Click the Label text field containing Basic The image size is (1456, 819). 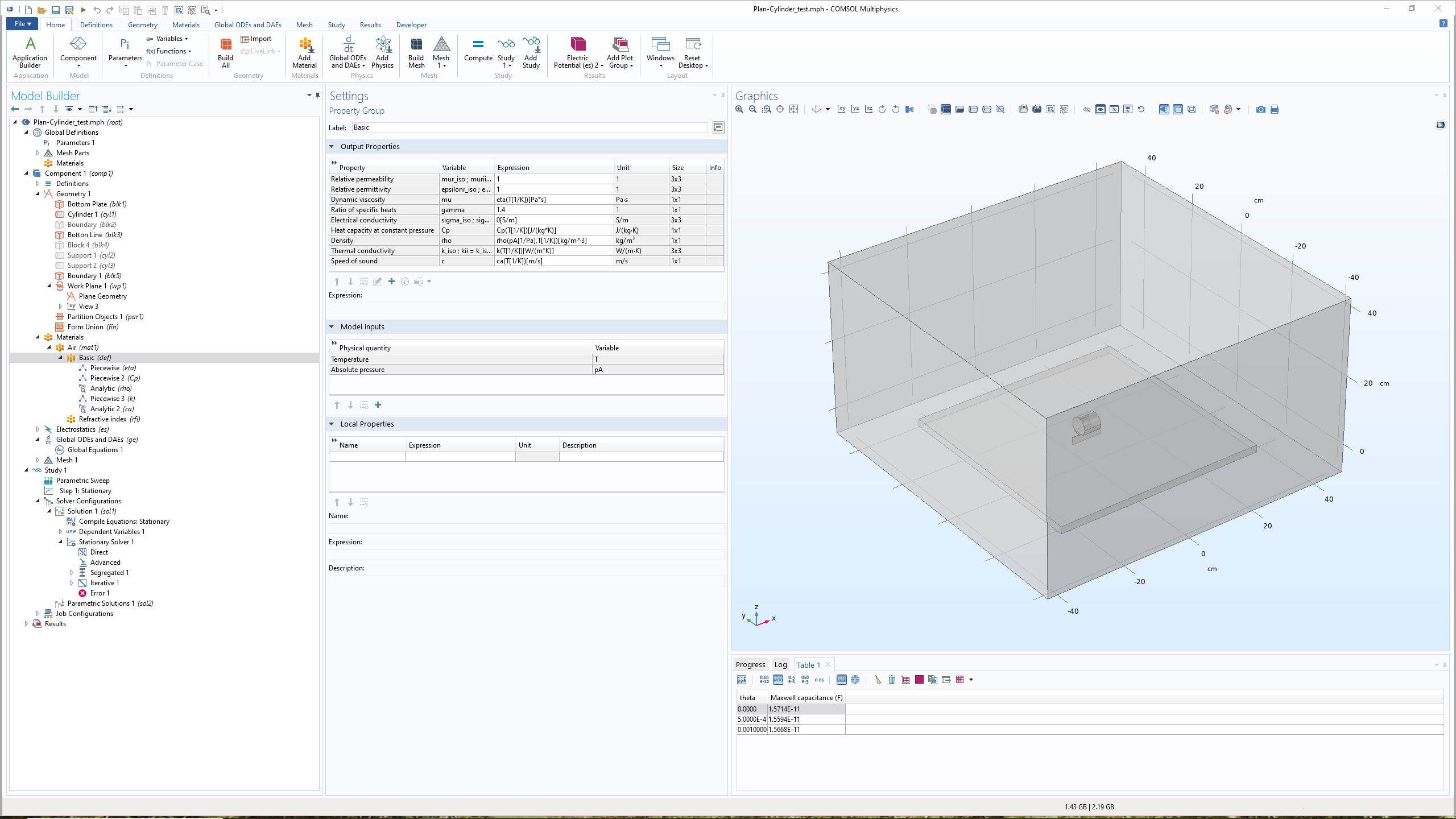529,127
